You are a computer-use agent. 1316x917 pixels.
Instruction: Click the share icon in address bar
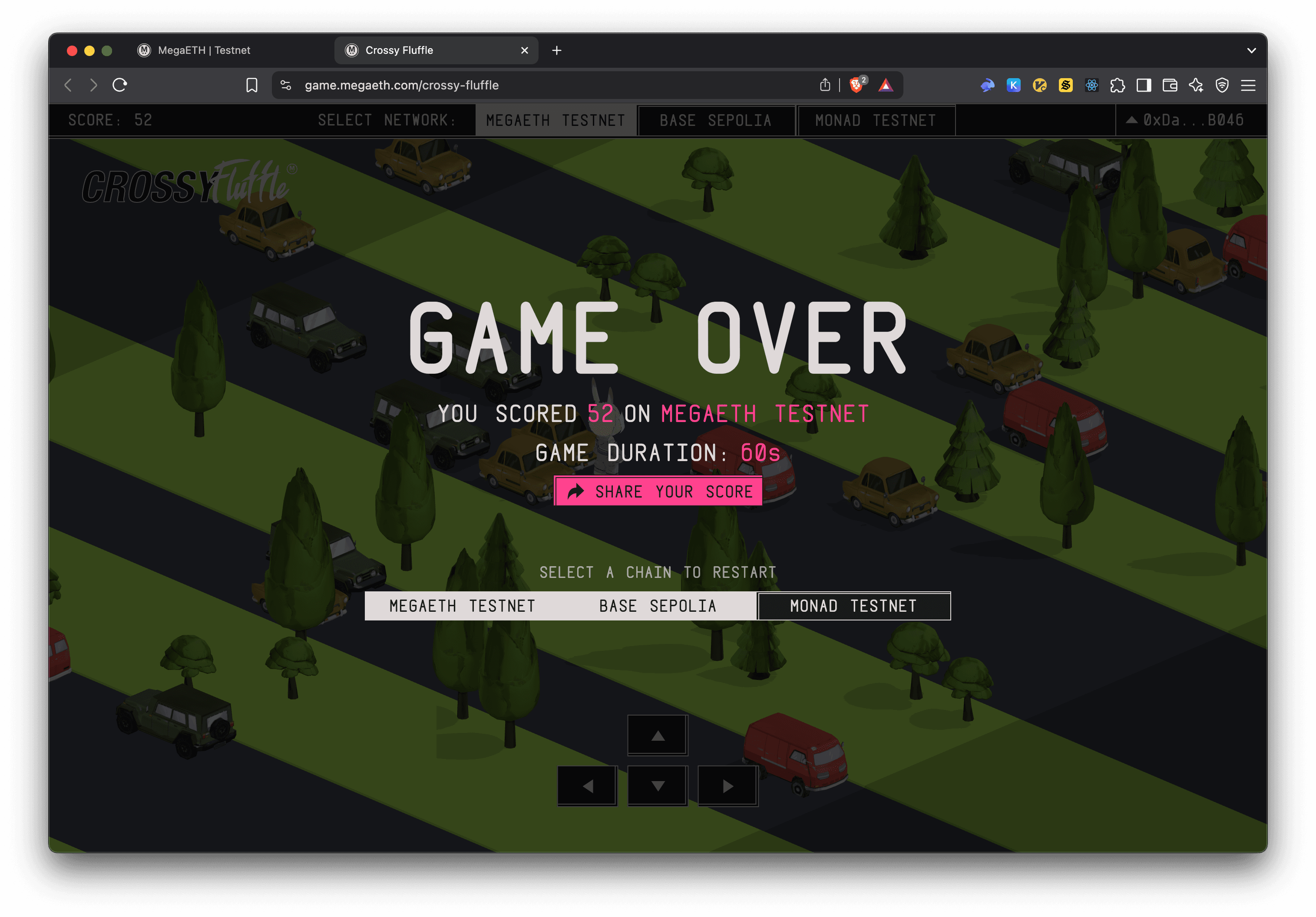tap(825, 86)
